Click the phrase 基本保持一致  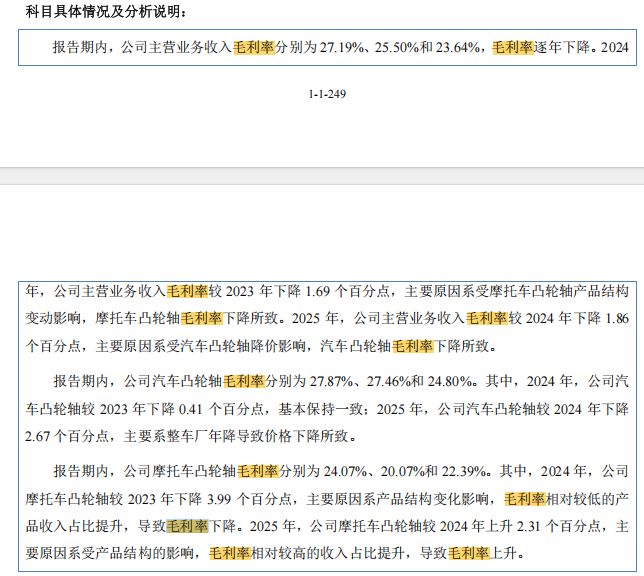[320, 409]
